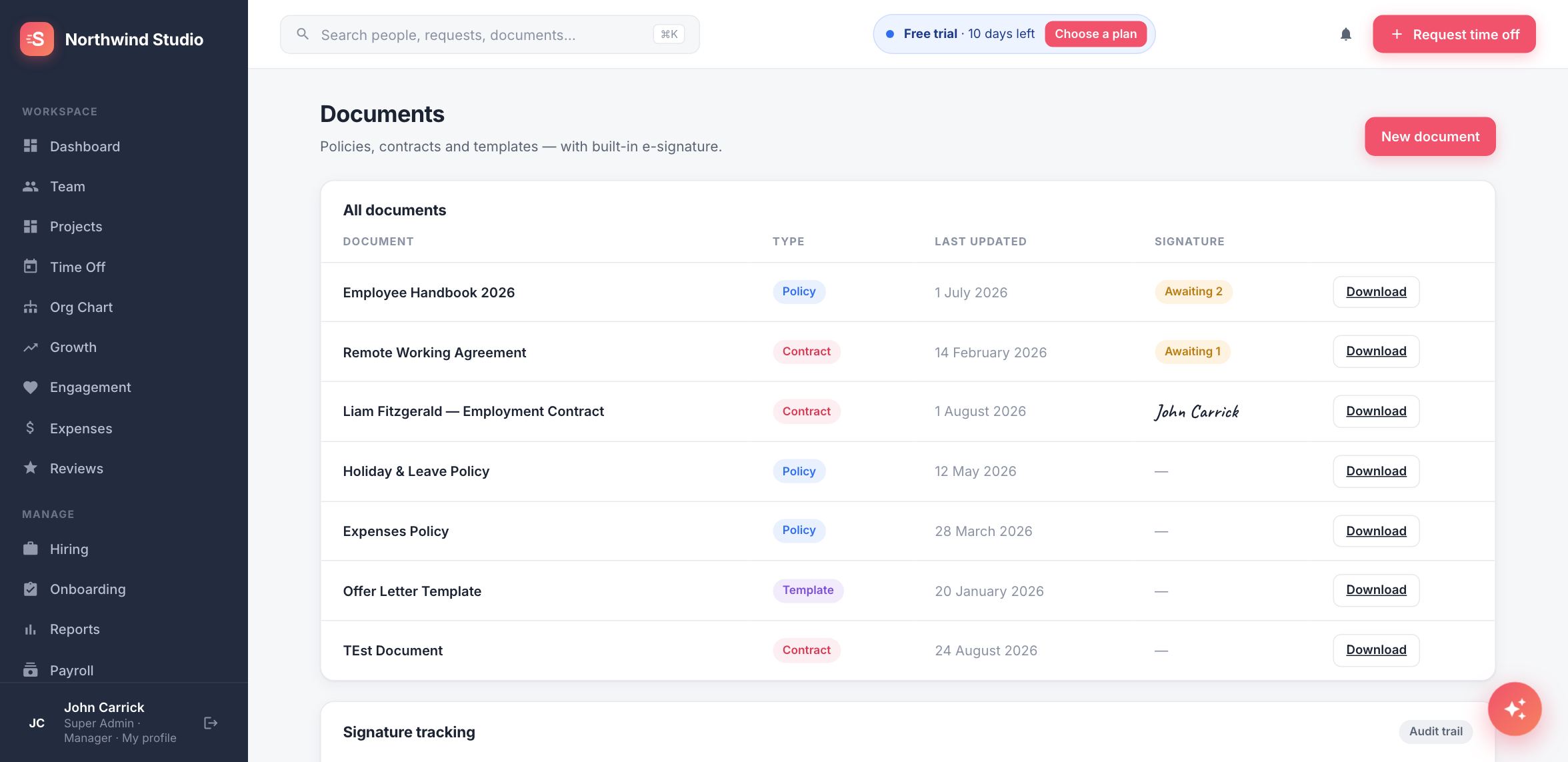Image resolution: width=1568 pixels, height=762 pixels.
Task: Create a New document
Action: (1430, 137)
